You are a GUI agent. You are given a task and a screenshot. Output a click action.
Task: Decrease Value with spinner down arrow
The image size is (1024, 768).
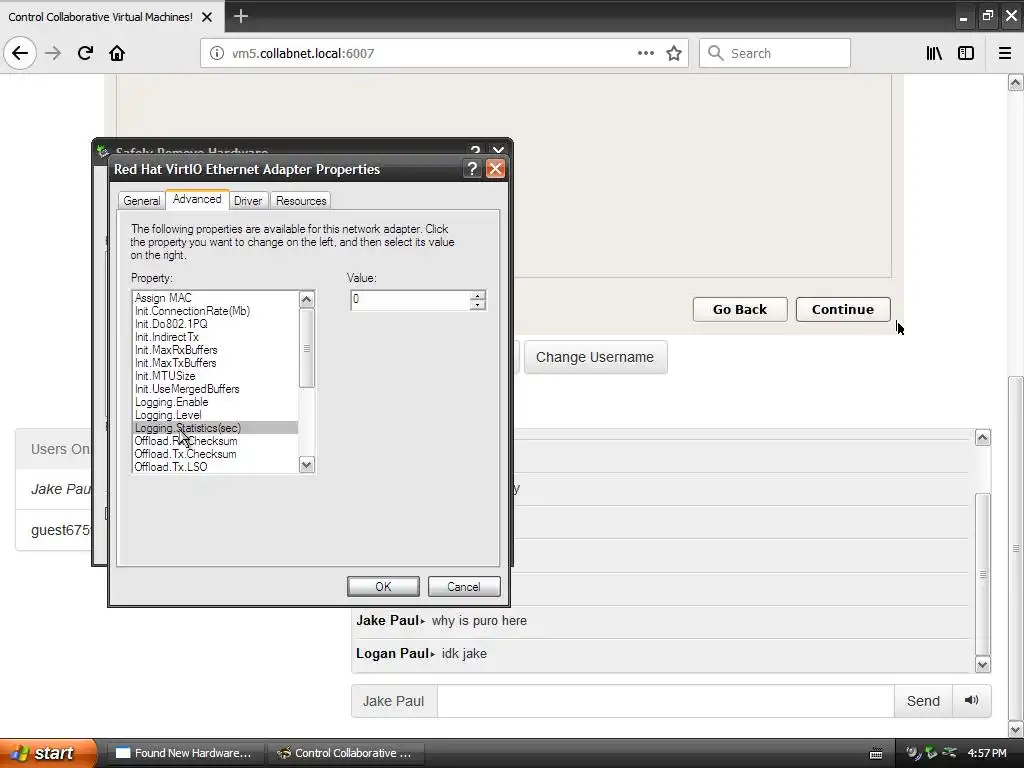tap(478, 305)
